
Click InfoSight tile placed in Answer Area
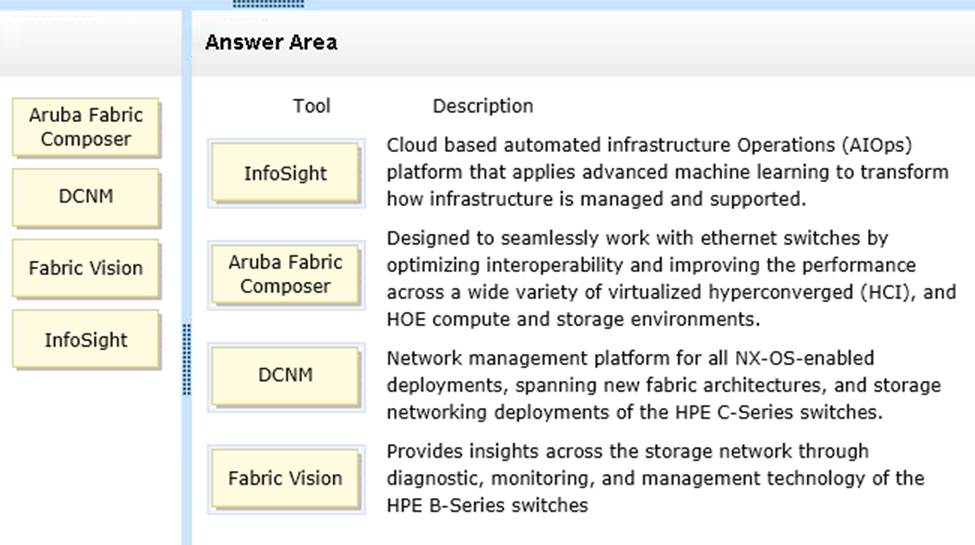pos(285,173)
